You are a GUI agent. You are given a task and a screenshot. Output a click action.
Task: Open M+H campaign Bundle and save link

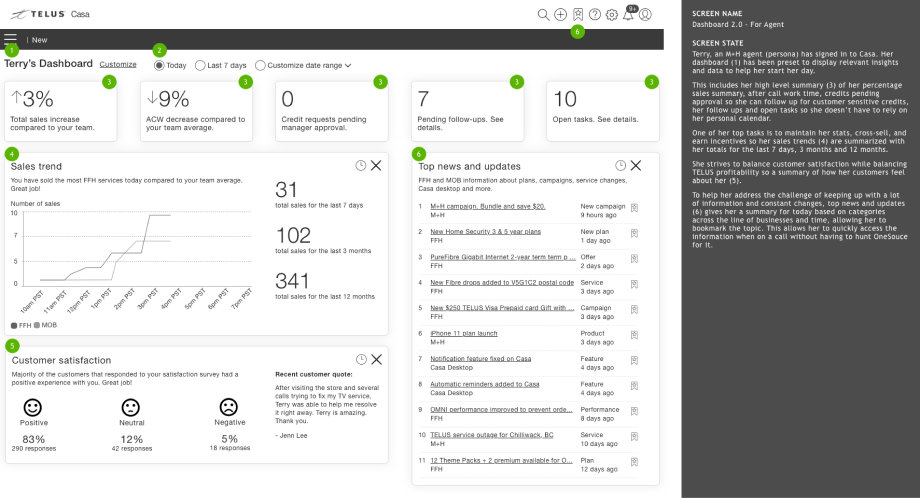tap(488, 206)
